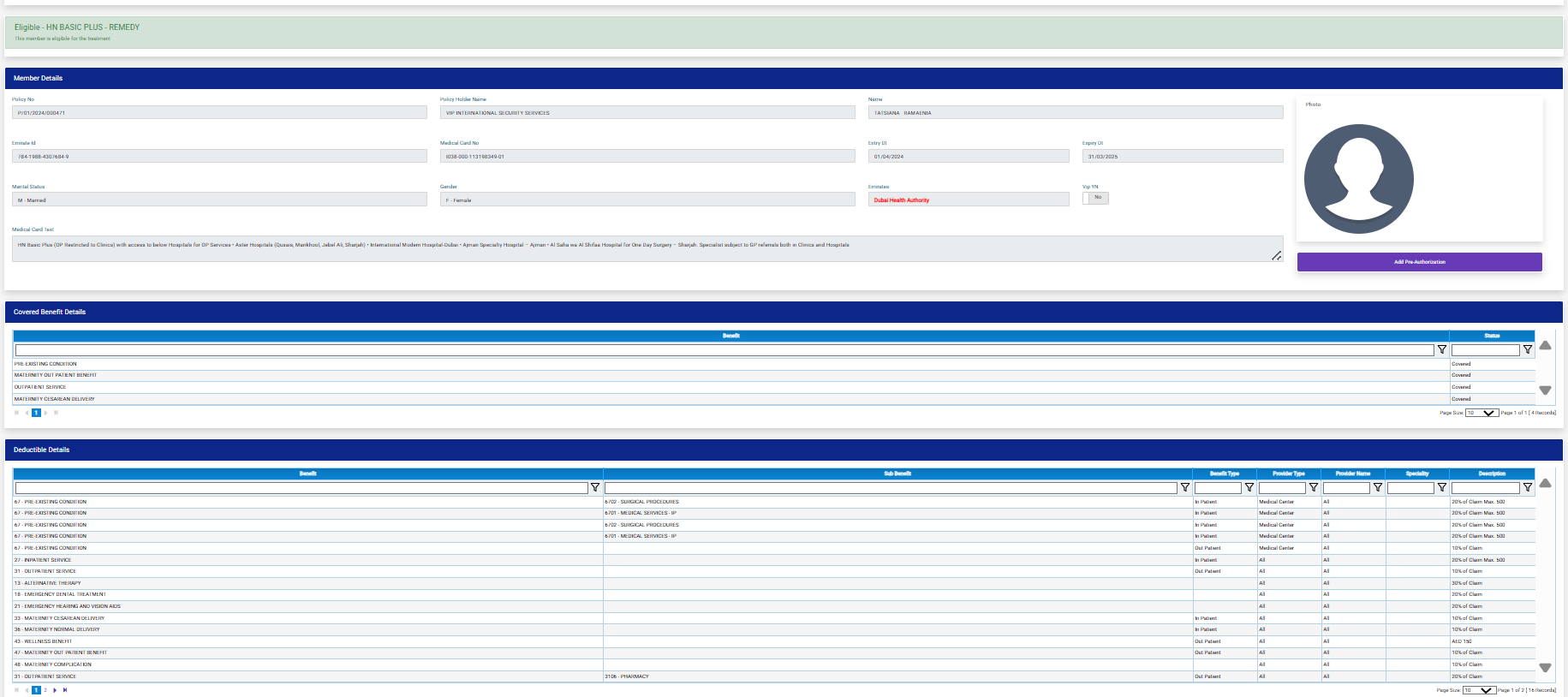The image size is (1568, 697).
Task: Click next page arrow in Deductible Details pager
Action: coord(55,690)
